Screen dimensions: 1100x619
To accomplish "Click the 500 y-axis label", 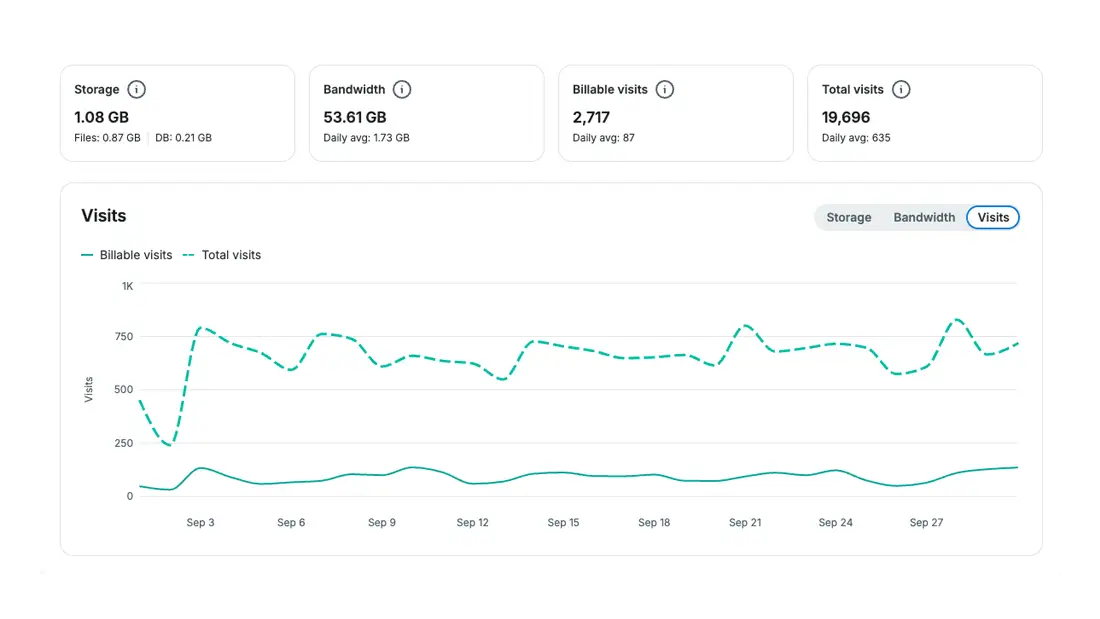I will click(123, 389).
